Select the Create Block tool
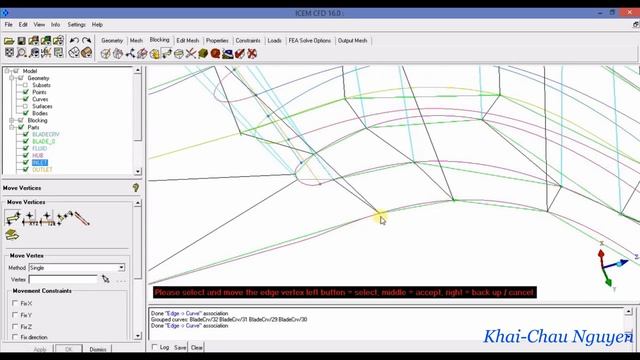640x360 pixels. coord(105,53)
